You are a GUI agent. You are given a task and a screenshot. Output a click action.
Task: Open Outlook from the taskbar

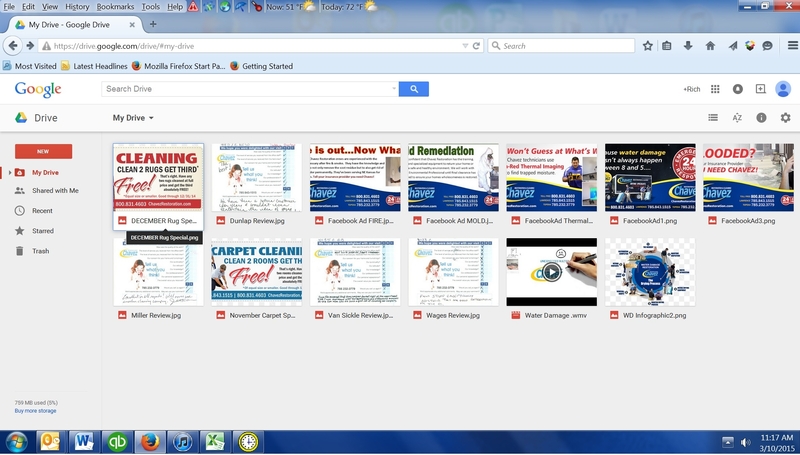(51, 442)
